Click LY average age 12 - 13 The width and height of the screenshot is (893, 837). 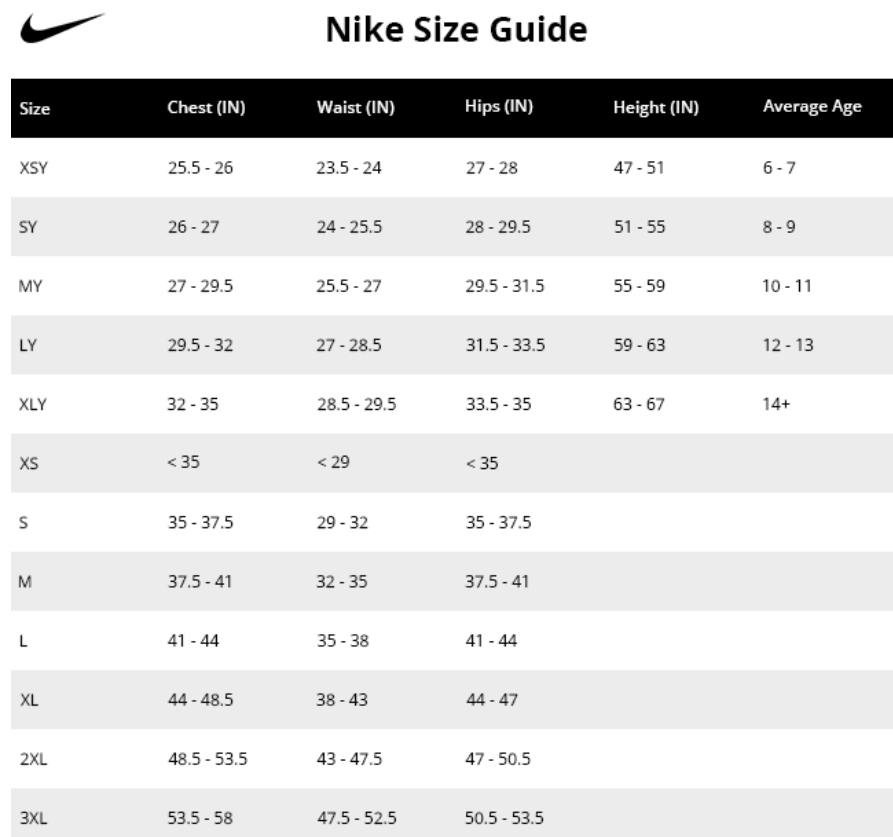pos(788,345)
